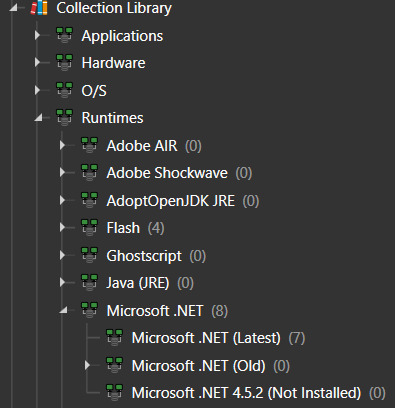
Task: Select Adobe Shockwave collection
Action: coord(167,173)
